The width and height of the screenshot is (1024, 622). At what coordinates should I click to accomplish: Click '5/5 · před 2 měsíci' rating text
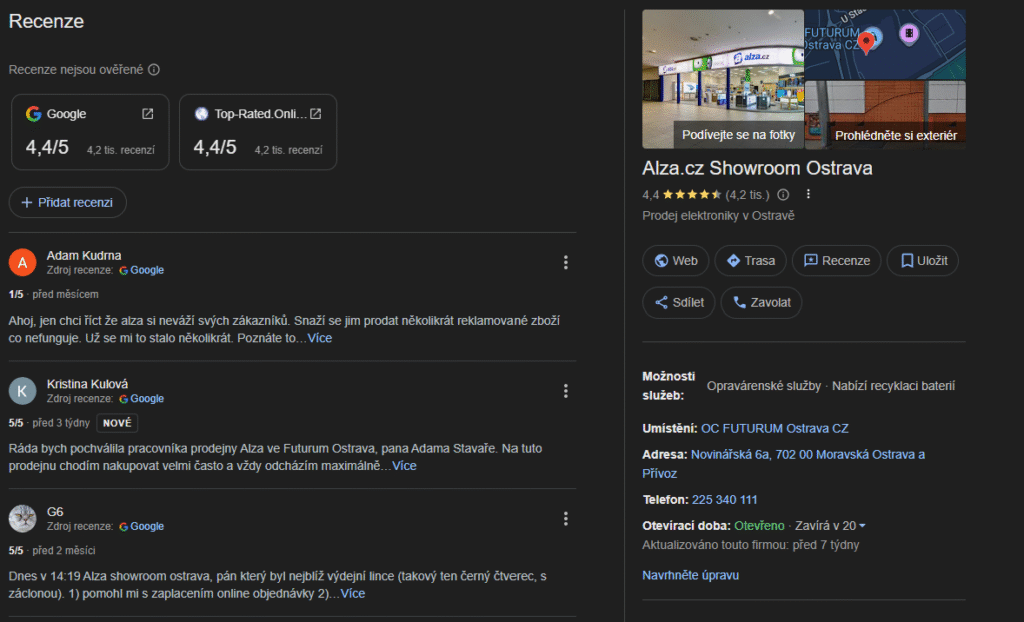tap(52, 551)
